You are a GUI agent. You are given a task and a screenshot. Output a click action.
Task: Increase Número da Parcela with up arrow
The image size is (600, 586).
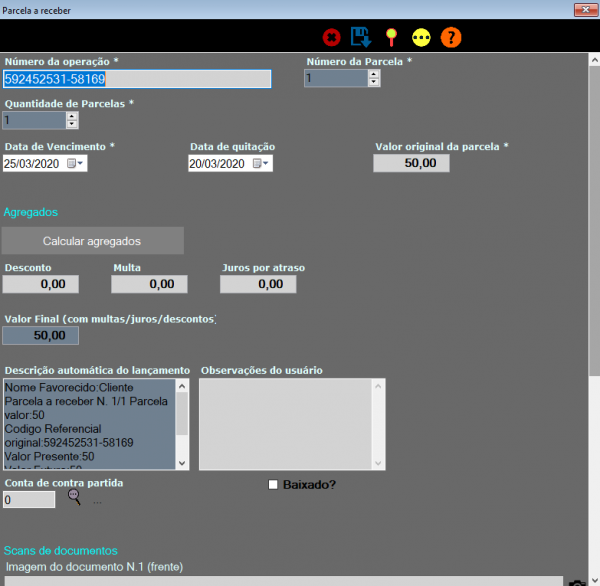tap(374, 74)
